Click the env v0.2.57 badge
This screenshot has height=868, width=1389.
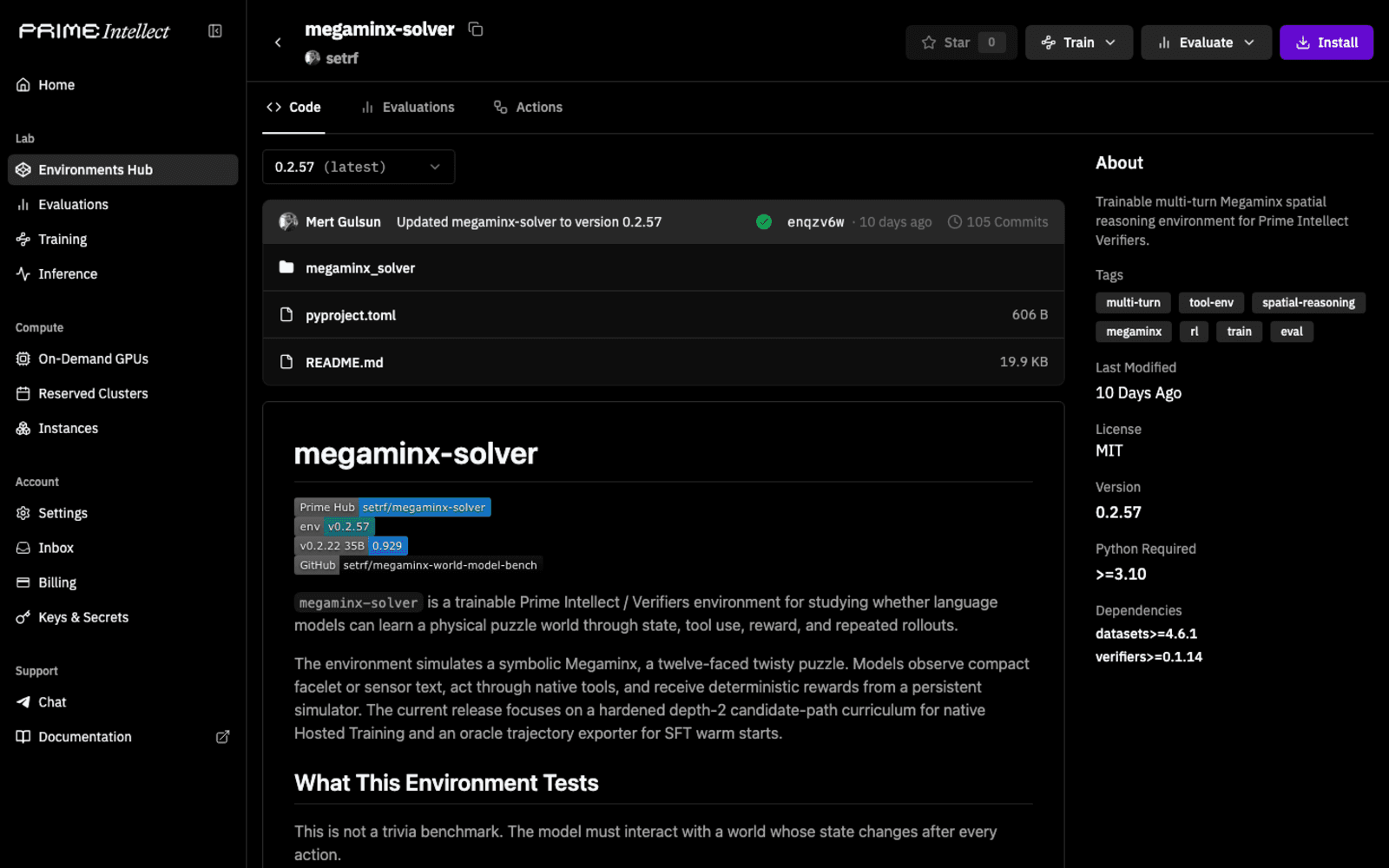pyautogui.click(x=334, y=526)
